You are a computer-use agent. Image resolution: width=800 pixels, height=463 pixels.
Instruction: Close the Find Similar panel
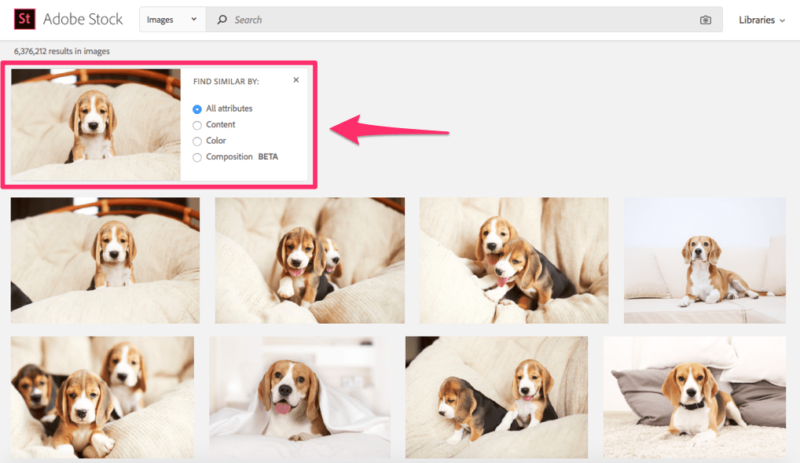point(296,80)
